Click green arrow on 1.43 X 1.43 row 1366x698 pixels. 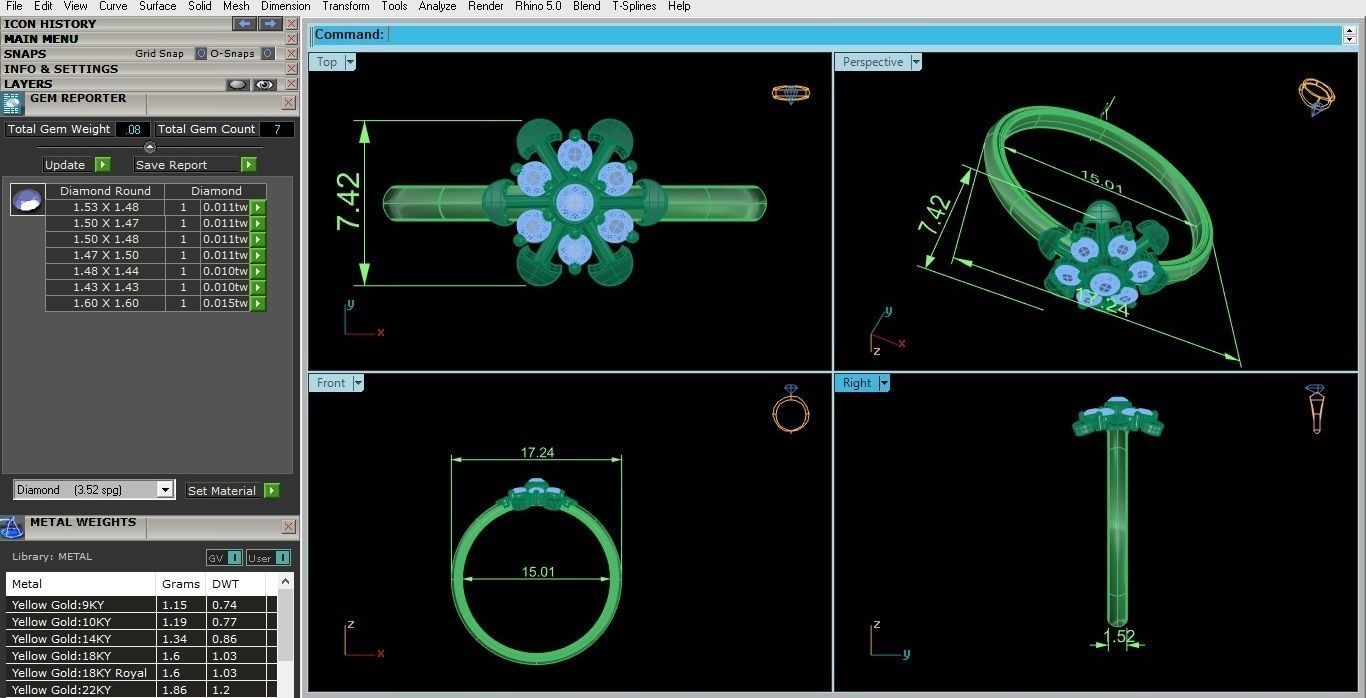tap(258, 287)
